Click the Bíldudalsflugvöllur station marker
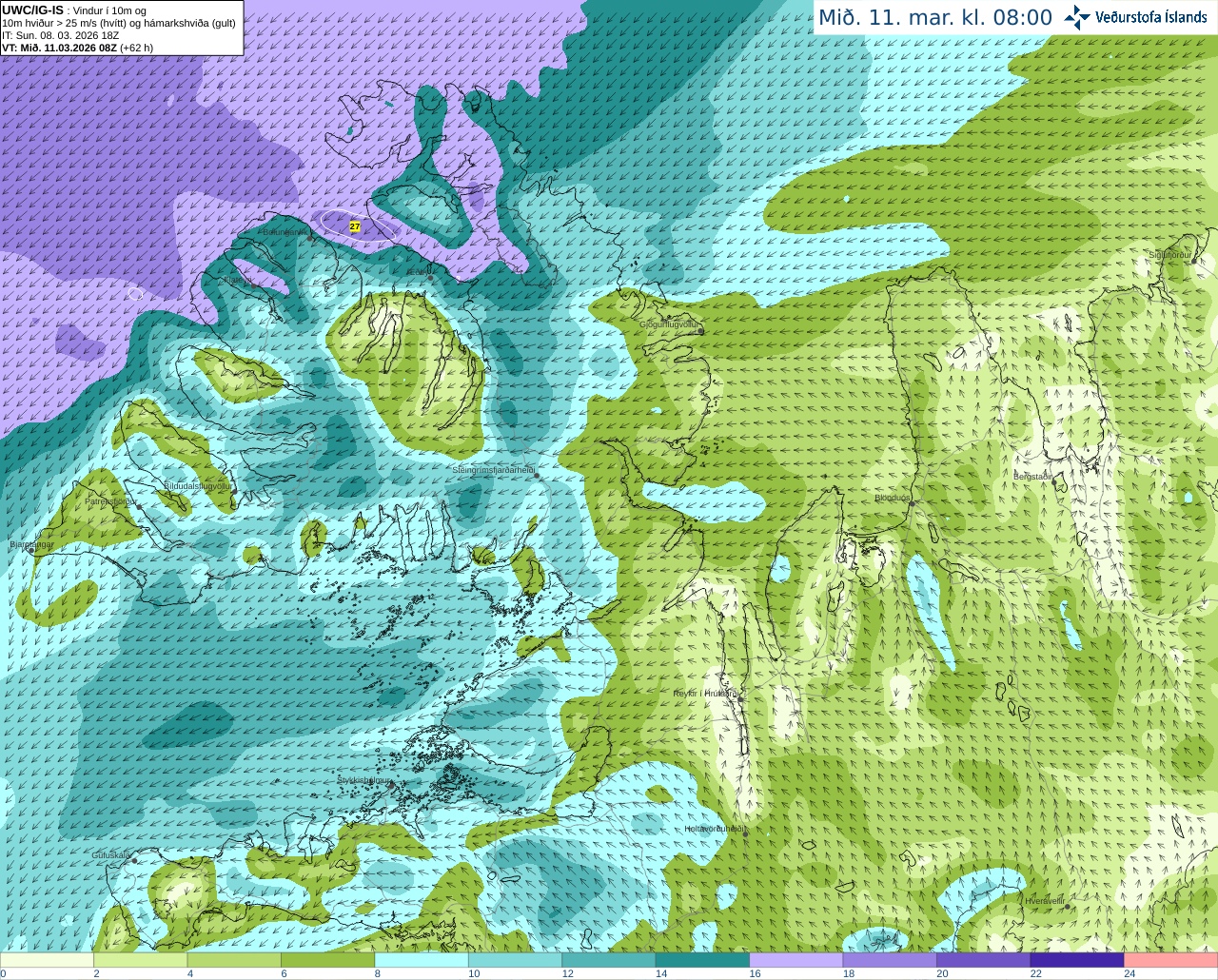 (x=233, y=490)
